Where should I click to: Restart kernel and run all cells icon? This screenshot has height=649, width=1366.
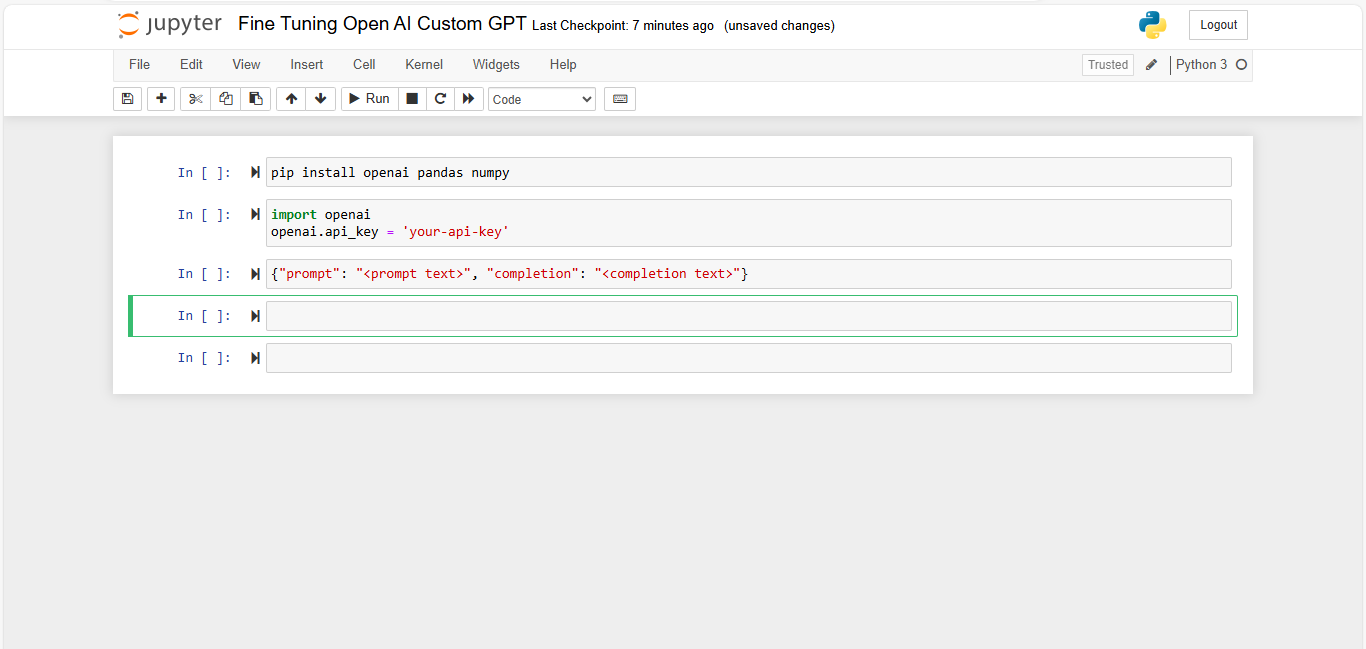pos(469,98)
